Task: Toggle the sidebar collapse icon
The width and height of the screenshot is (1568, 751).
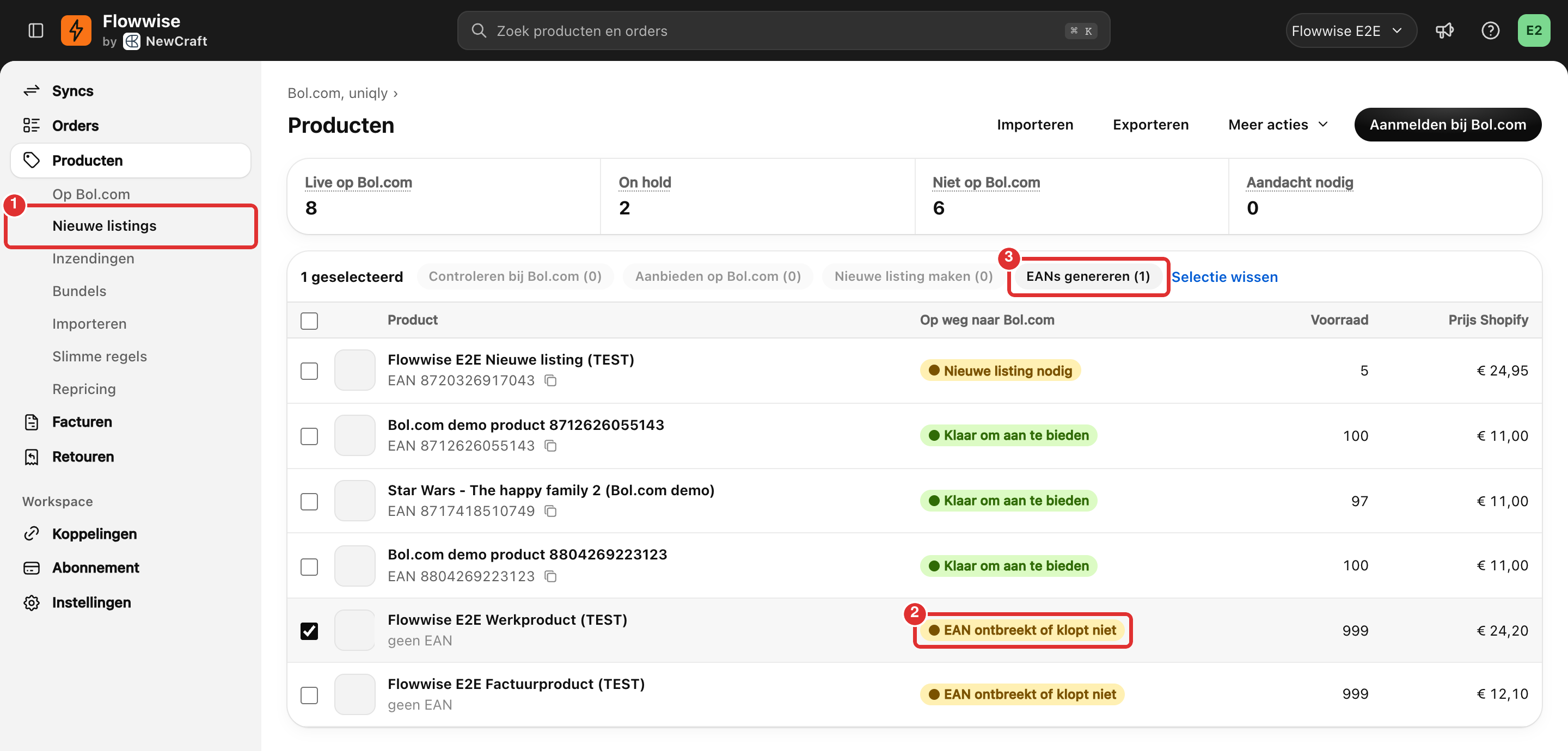Action: coord(36,30)
